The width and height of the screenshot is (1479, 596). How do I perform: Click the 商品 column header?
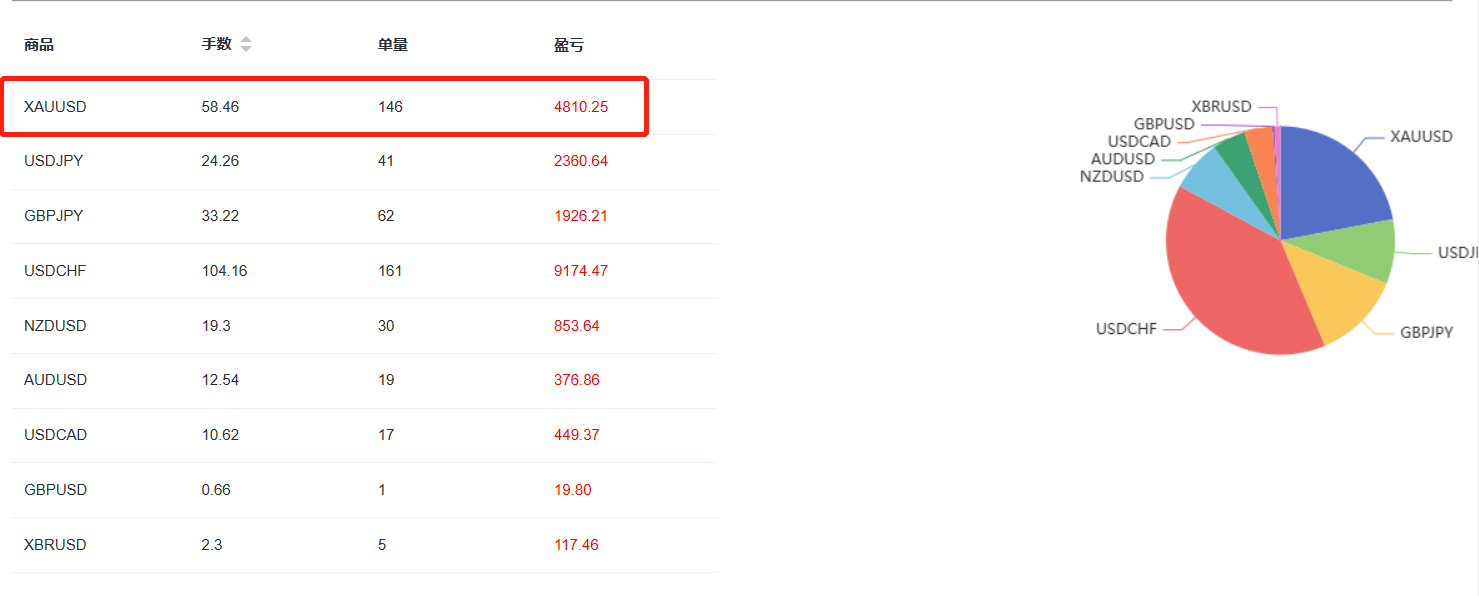pos(39,44)
